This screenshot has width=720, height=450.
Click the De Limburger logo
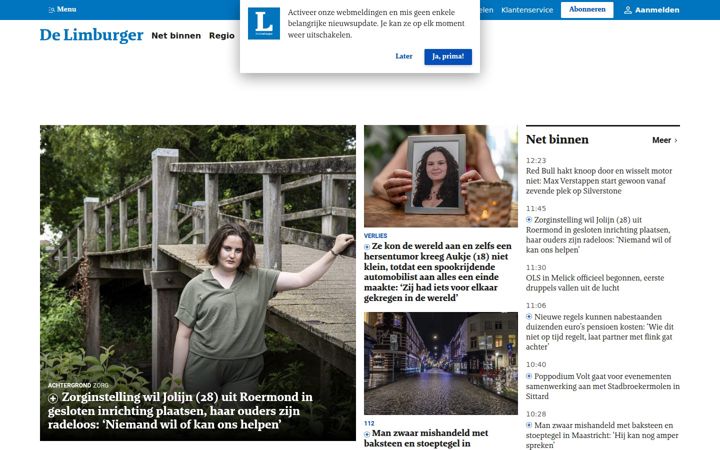tap(91, 35)
